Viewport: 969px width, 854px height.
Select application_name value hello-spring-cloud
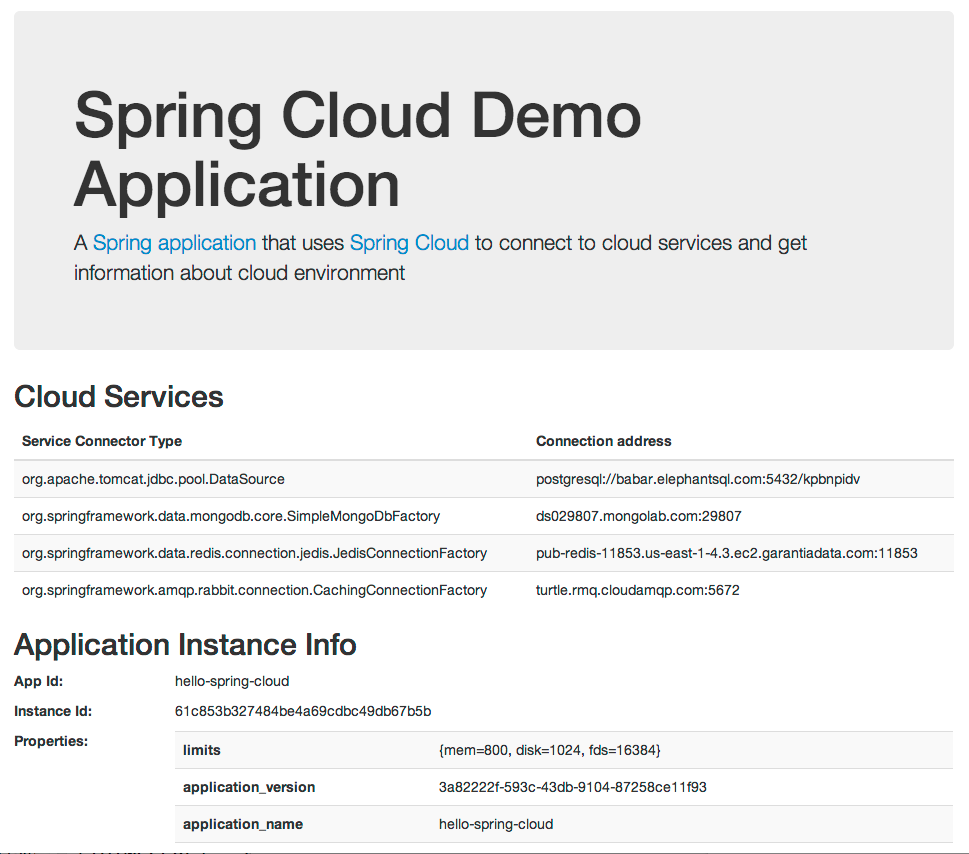[496, 824]
